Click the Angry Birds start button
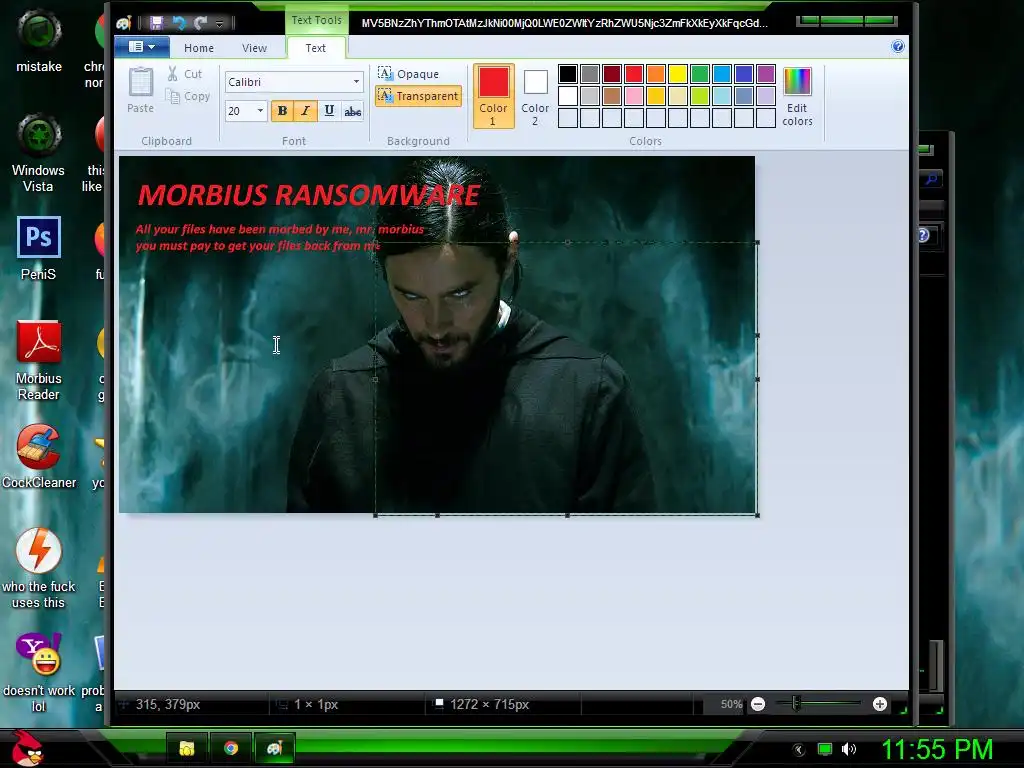 [x=27, y=748]
